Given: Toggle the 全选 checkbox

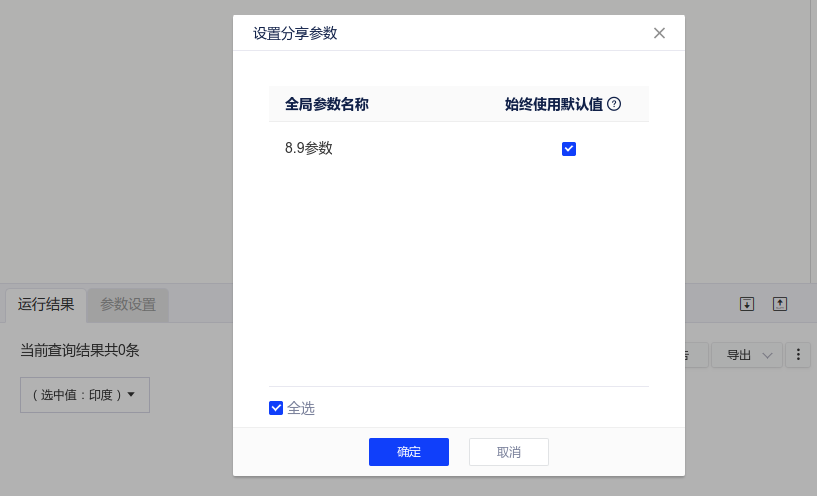Looking at the screenshot, I should (276, 408).
